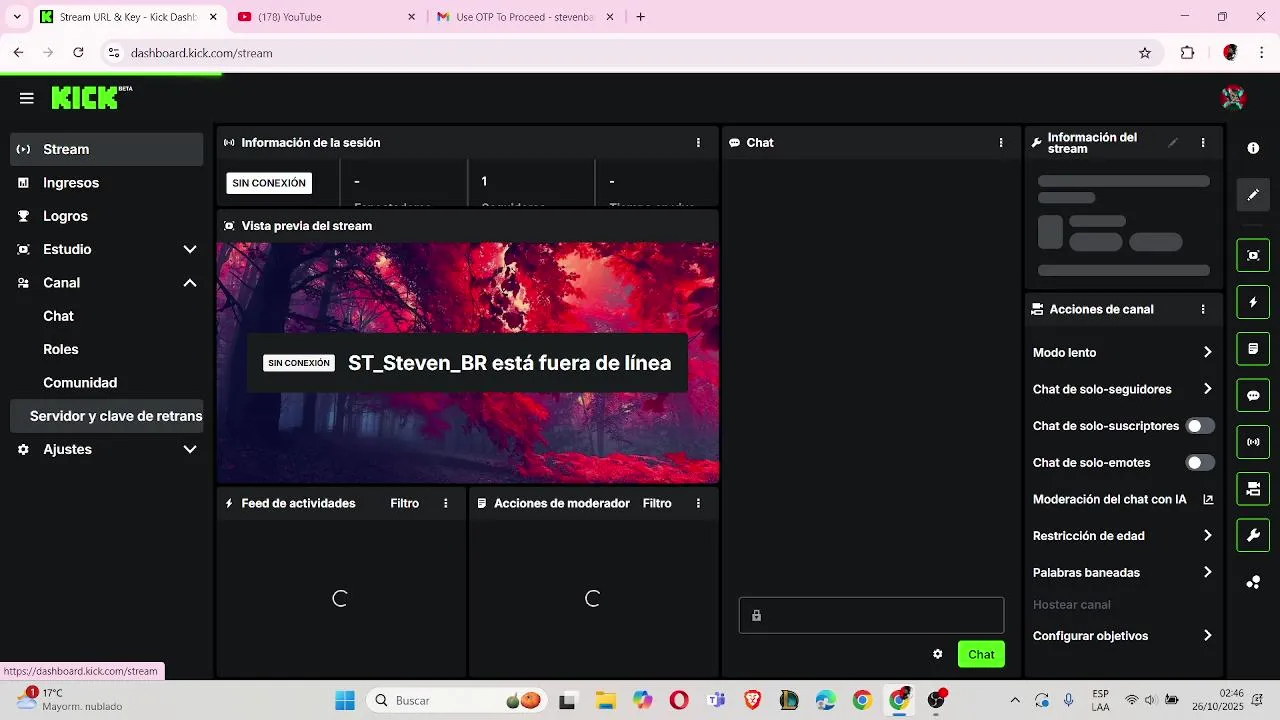Click the three-dots cluster icon in right sidebar
The height and width of the screenshot is (720, 1280).
point(1253,582)
